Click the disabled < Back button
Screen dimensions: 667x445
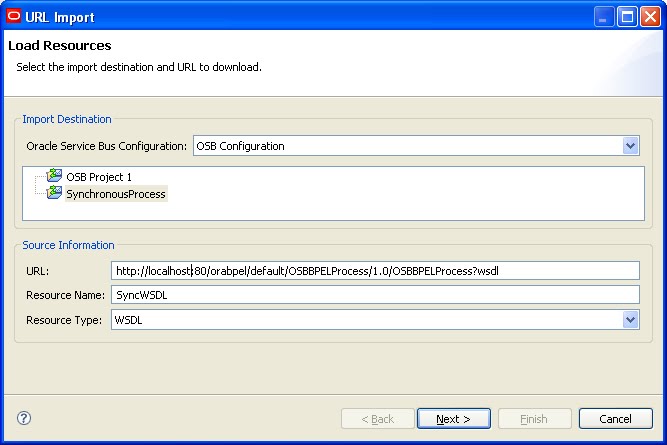tap(377, 419)
